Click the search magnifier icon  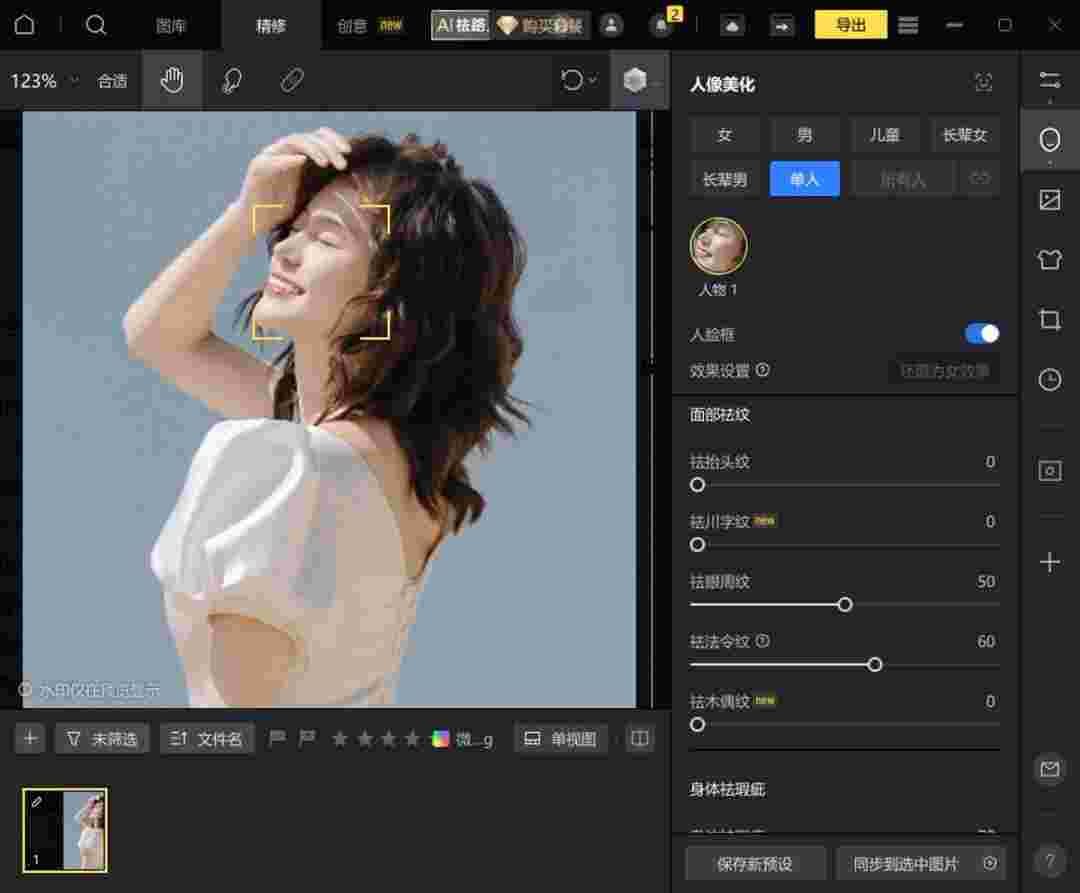tap(96, 25)
